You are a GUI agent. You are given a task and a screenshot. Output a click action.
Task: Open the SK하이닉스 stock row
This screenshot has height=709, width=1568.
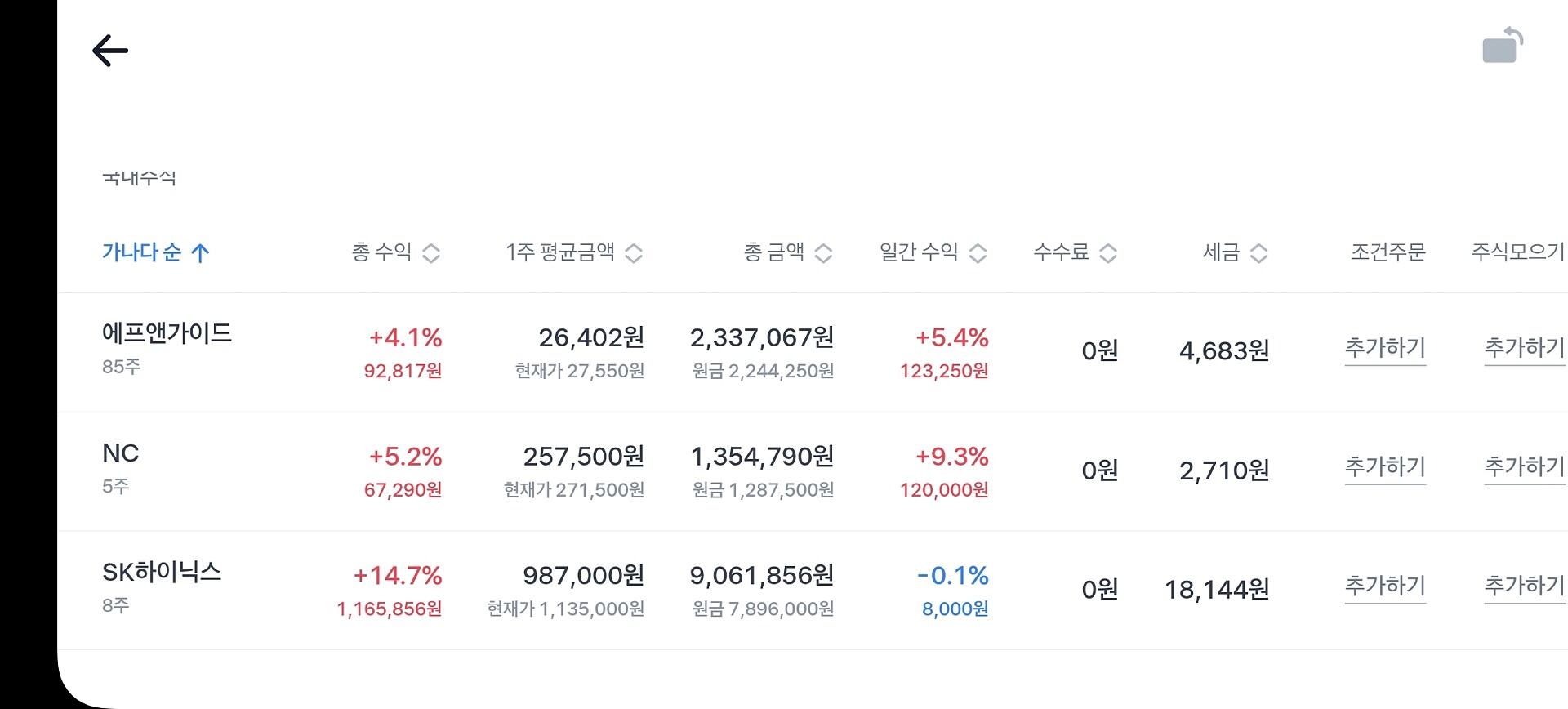point(162,586)
